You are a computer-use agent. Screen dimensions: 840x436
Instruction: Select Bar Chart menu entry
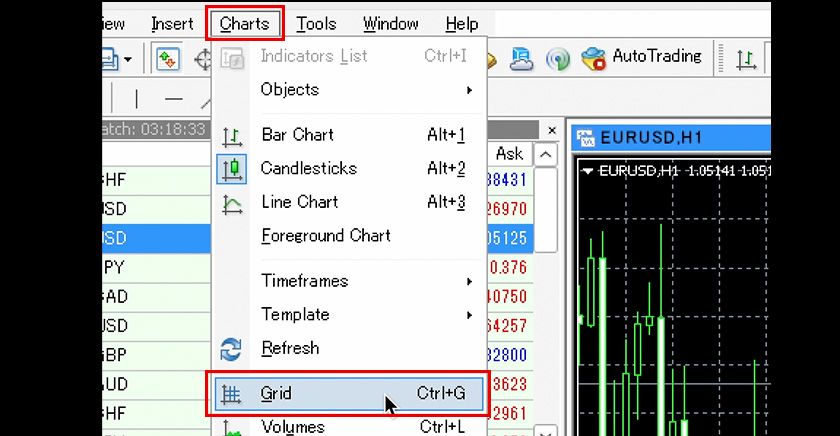coord(349,135)
